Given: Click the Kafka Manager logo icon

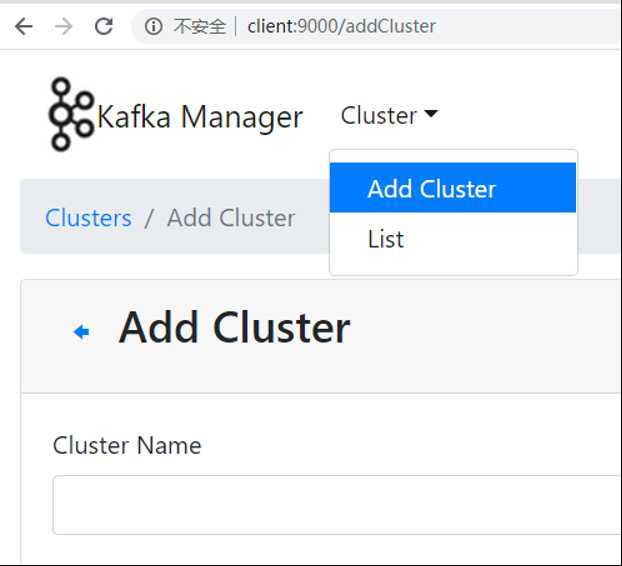Looking at the screenshot, I should click(x=71, y=114).
